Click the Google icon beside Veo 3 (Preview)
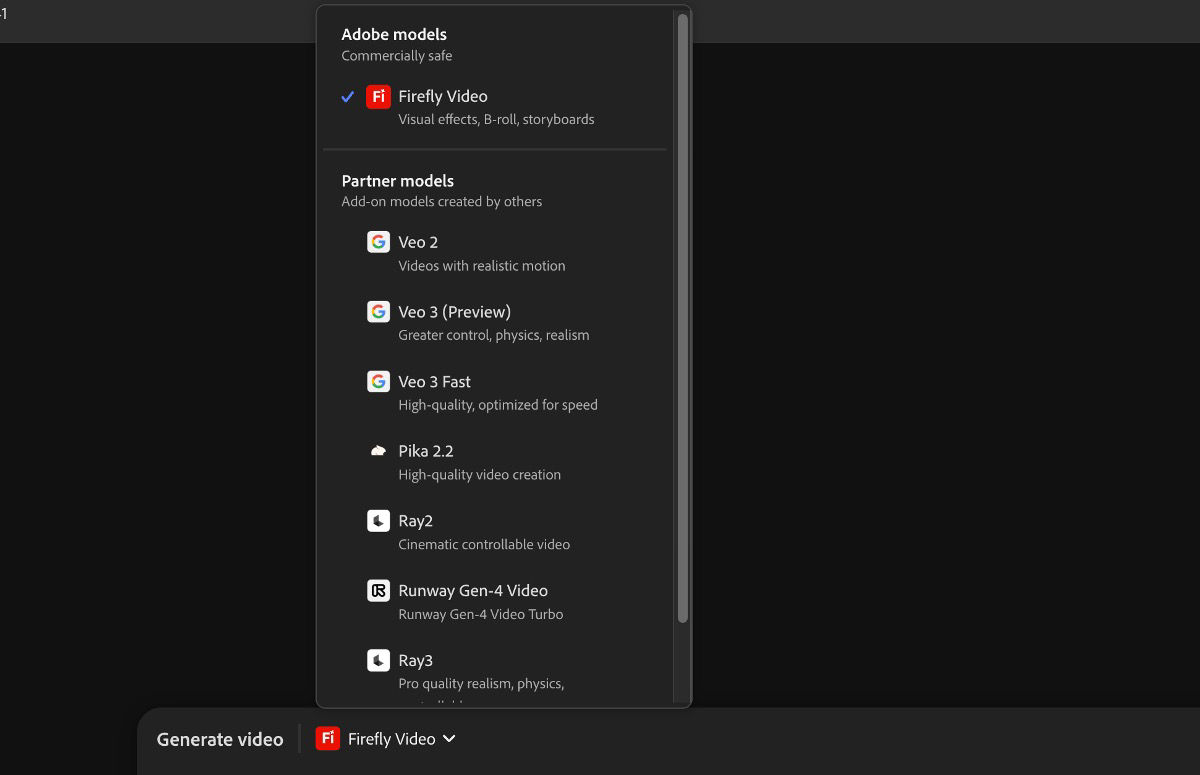The image size is (1200, 775). pos(378,312)
